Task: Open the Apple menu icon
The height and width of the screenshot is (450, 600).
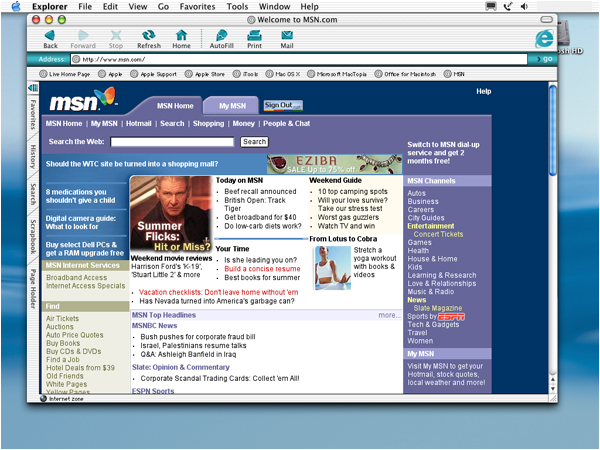Action: point(16,6)
